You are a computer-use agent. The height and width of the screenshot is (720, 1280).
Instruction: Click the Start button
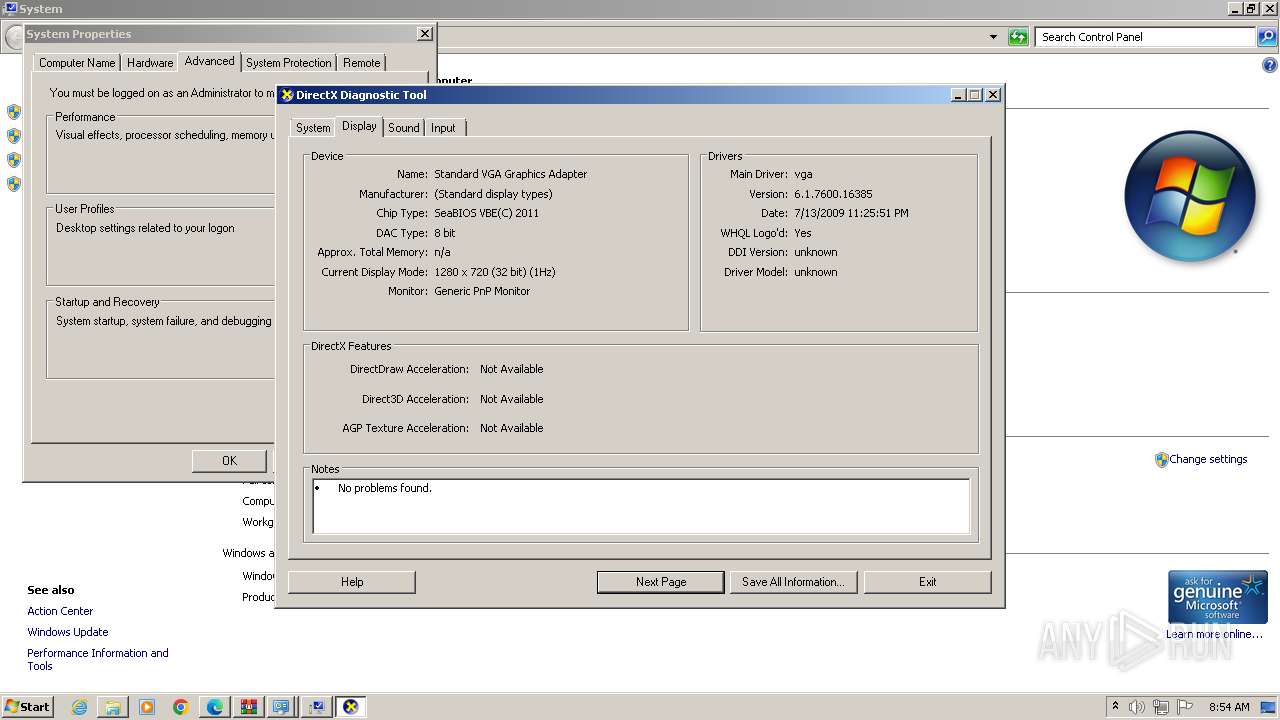tap(28, 707)
